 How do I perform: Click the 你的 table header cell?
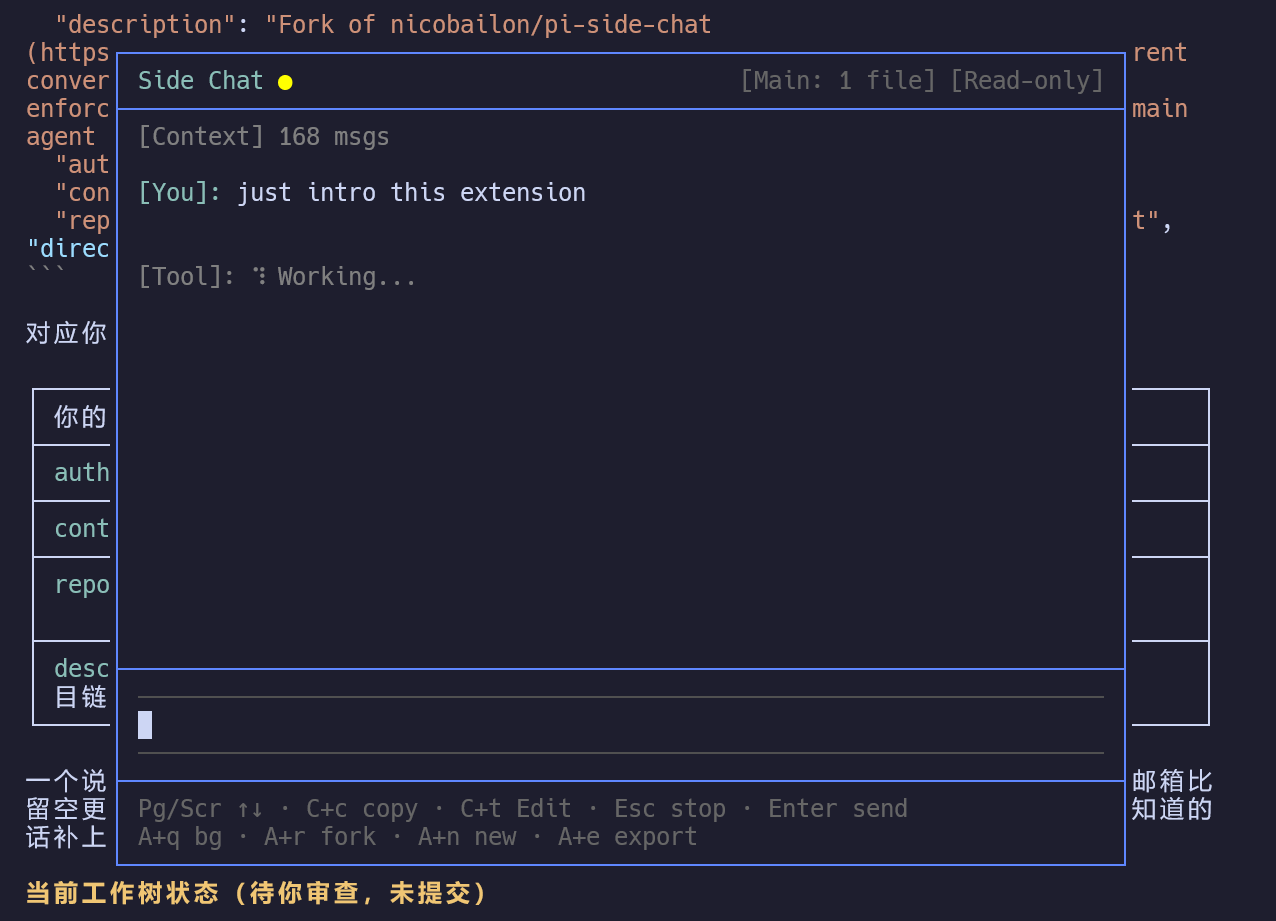[81, 417]
